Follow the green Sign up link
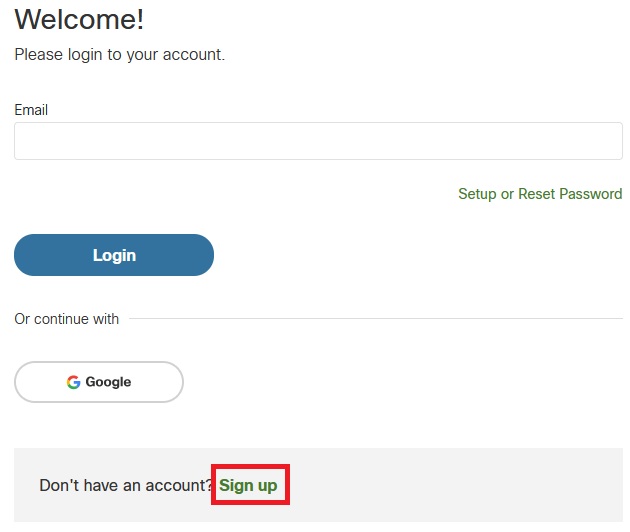 tap(248, 485)
